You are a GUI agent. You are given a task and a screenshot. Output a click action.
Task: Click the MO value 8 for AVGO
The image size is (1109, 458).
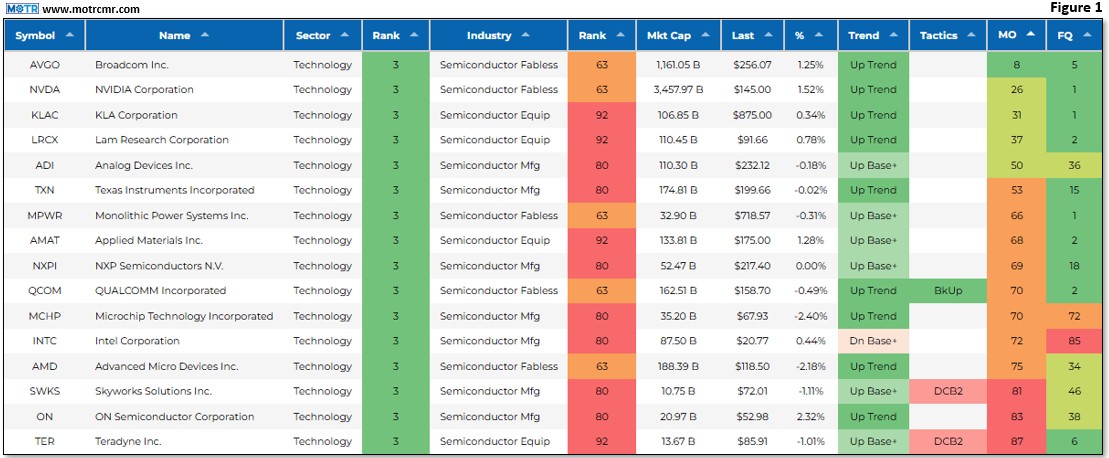tap(1016, 65)
